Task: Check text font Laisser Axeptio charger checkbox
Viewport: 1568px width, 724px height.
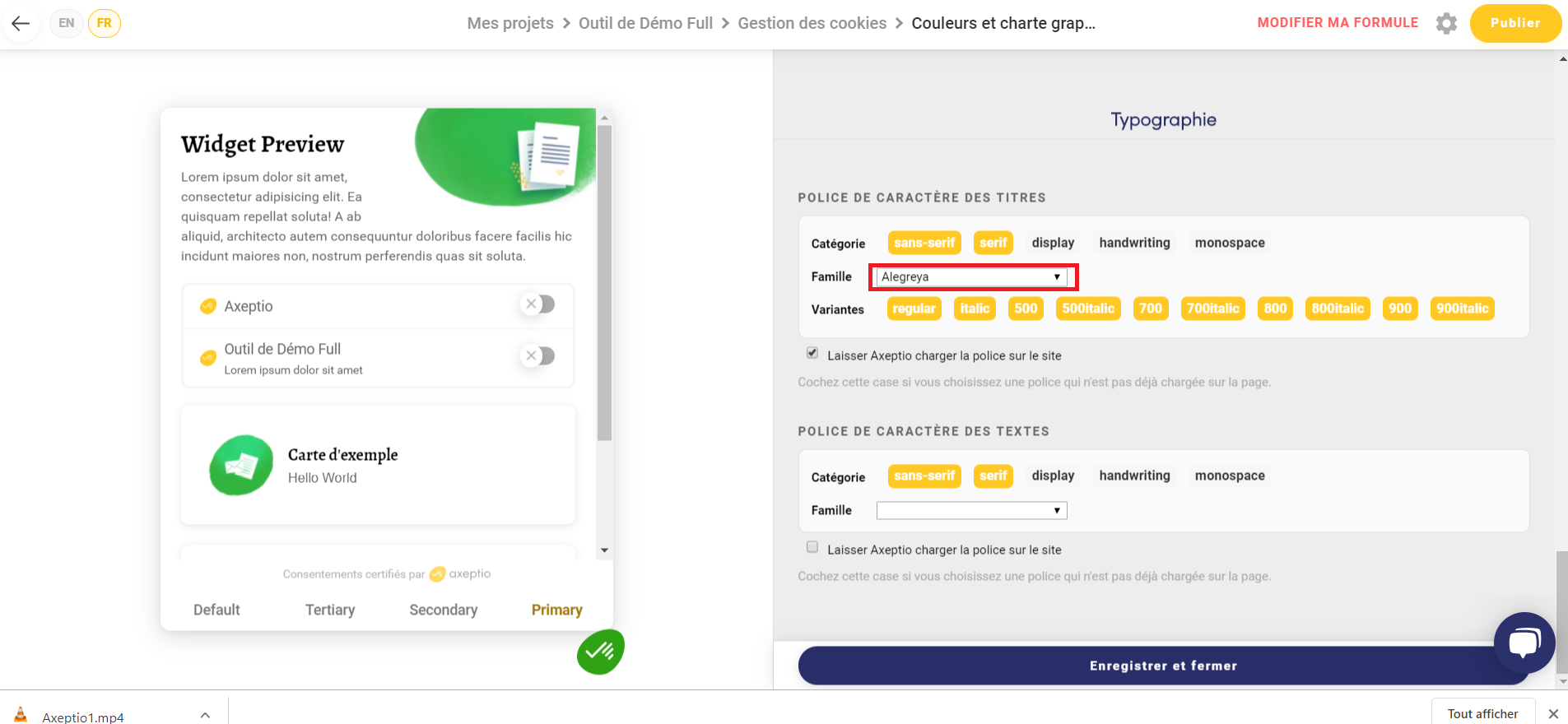Action: click(x=812, y=547)
